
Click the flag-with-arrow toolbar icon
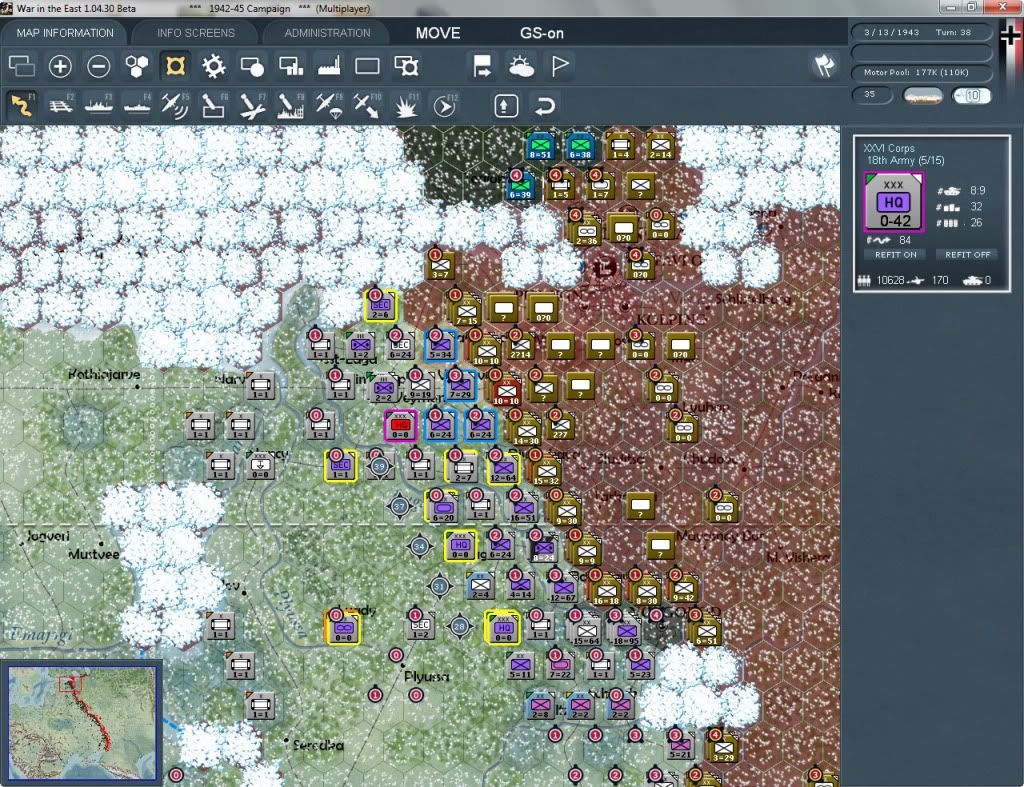[482, 66]
